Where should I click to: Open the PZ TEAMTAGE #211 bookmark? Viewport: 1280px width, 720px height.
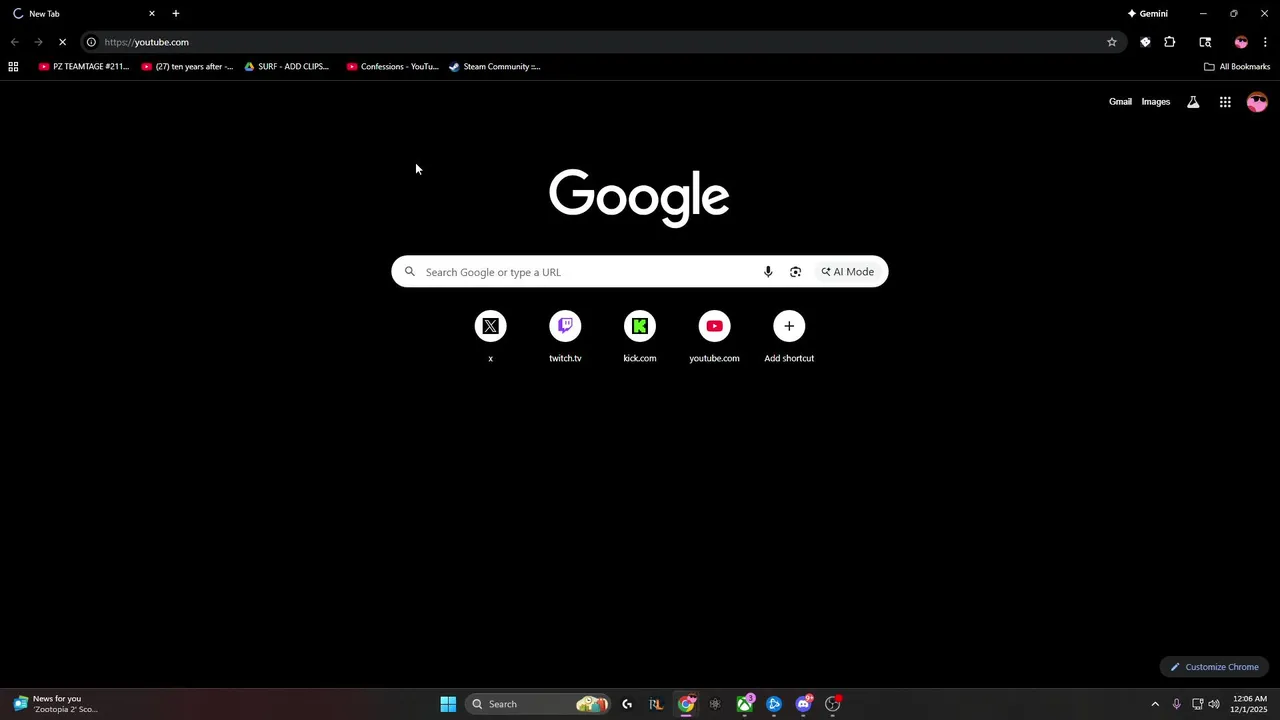tap(84, 67)
